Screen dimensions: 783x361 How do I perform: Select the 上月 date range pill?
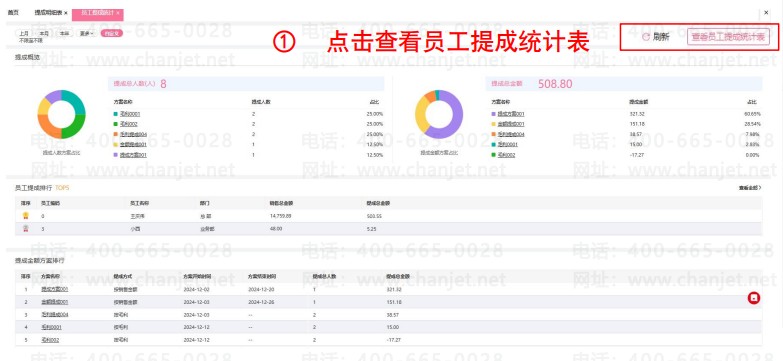pyautogui.click(x=24, y=33)
